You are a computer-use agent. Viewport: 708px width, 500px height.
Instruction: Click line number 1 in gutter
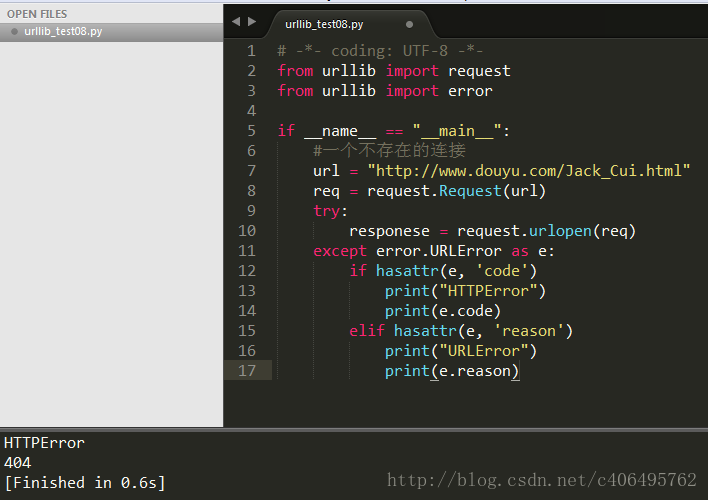click(252, 51)
